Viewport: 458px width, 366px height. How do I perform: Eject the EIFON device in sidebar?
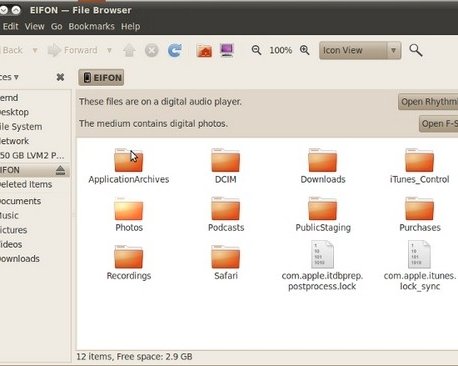(x=60, y=170)
